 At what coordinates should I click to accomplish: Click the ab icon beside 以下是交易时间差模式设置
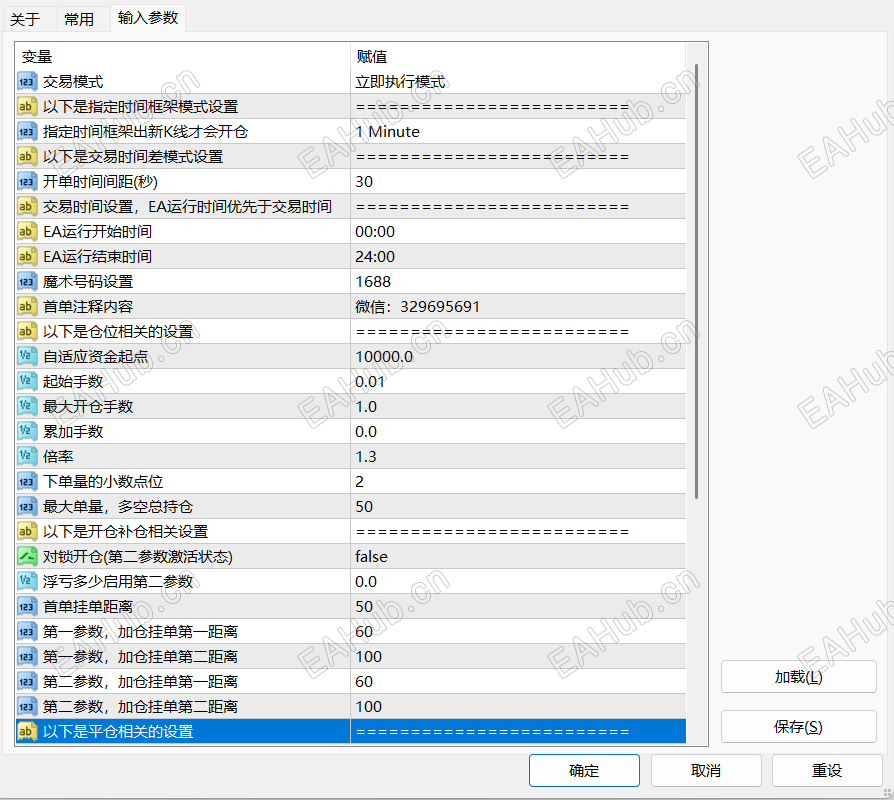pyautogui.click(x=26, y=157)
